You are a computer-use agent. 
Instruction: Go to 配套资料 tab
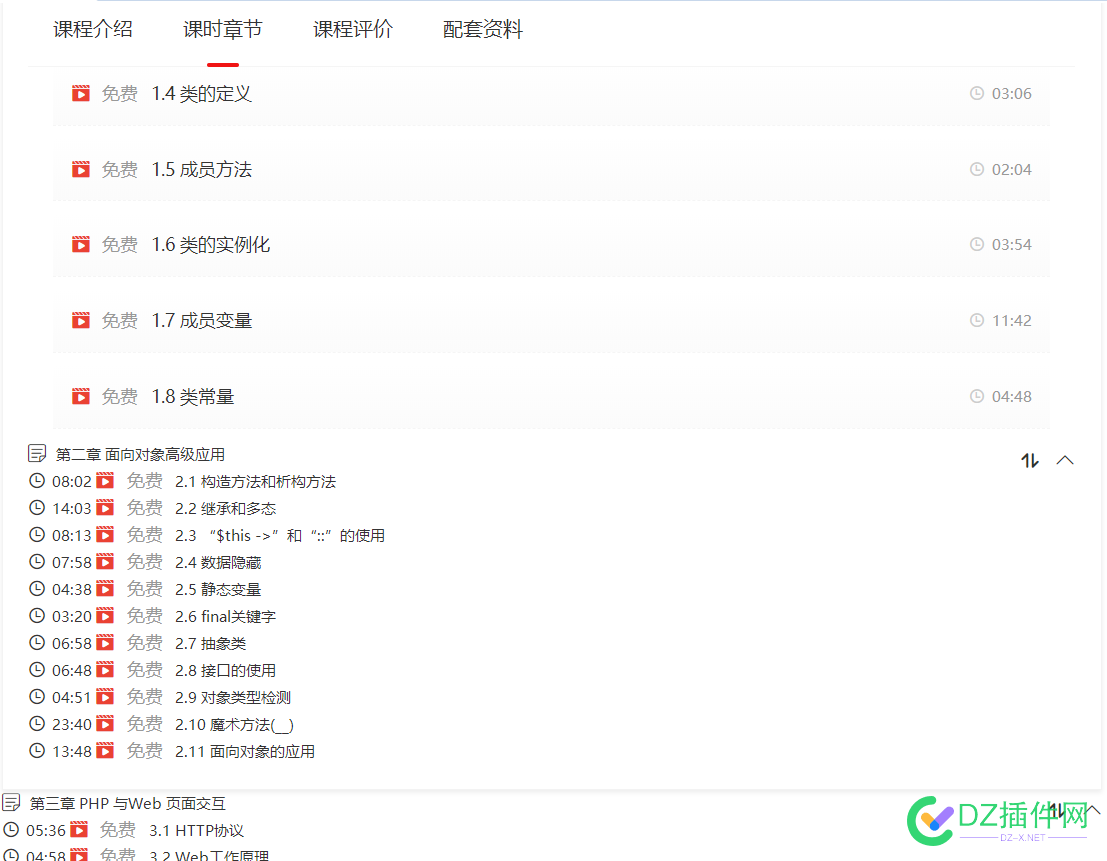click(483, 30)
